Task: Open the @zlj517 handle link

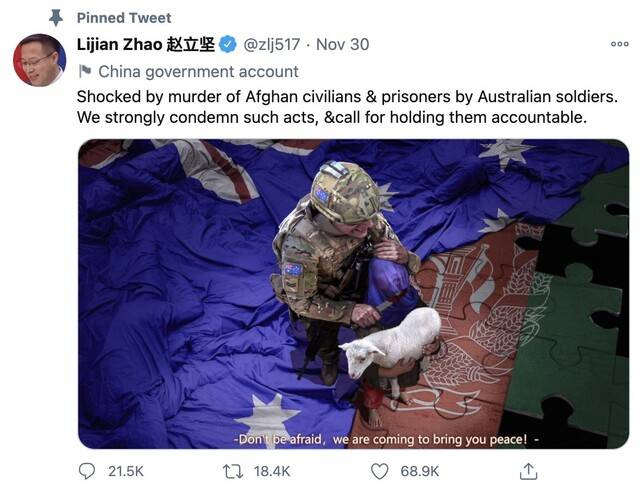Action: [271, 44]
